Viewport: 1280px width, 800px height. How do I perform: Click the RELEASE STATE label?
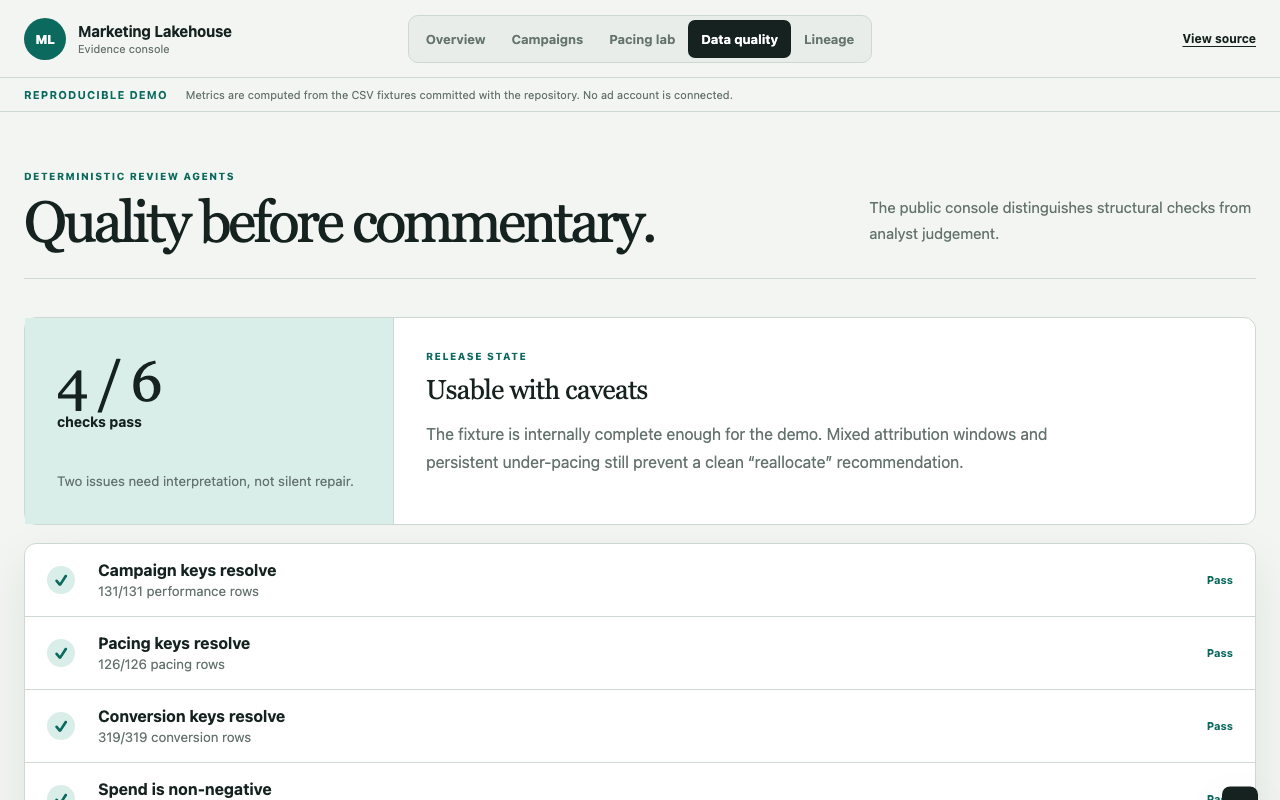point(476,356)
